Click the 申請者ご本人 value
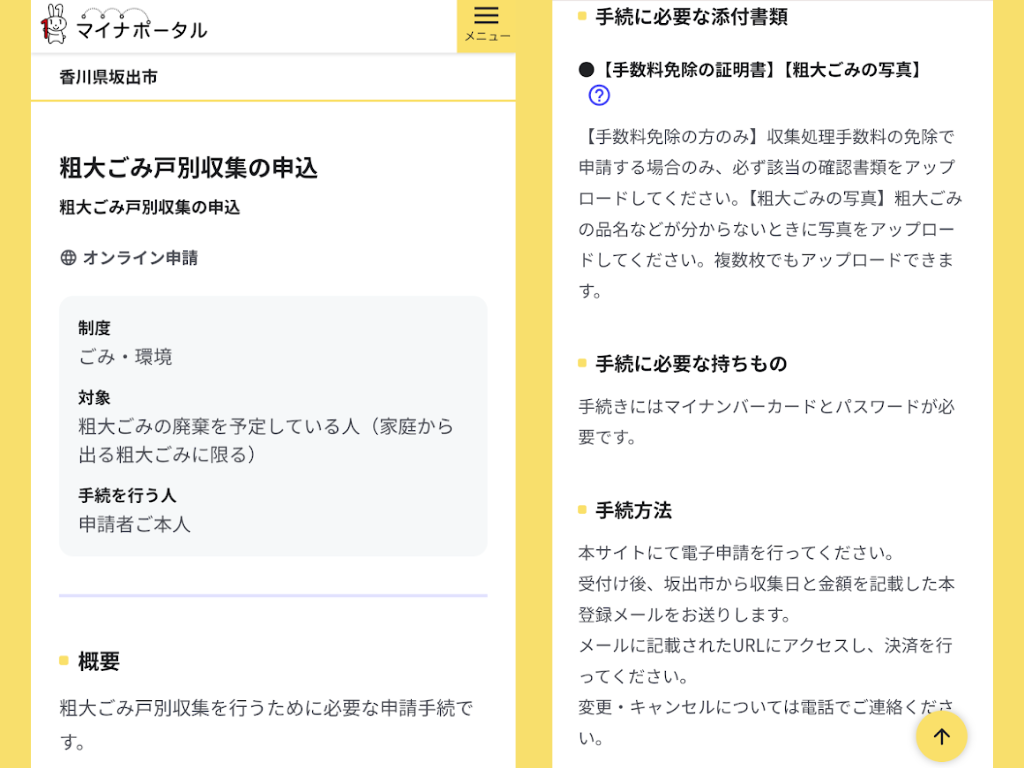The width and height of the screenshot is (1024, 768). tap(134, 524)
